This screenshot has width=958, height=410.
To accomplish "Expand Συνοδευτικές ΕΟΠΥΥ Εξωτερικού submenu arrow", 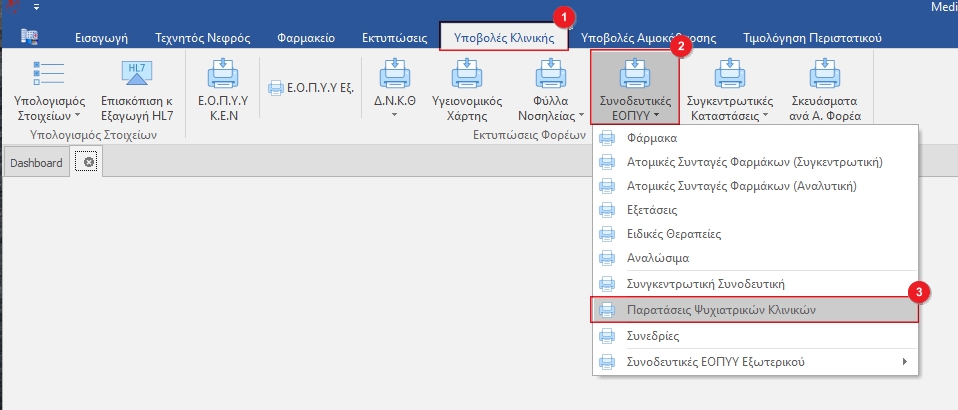I will pos(905,361).
